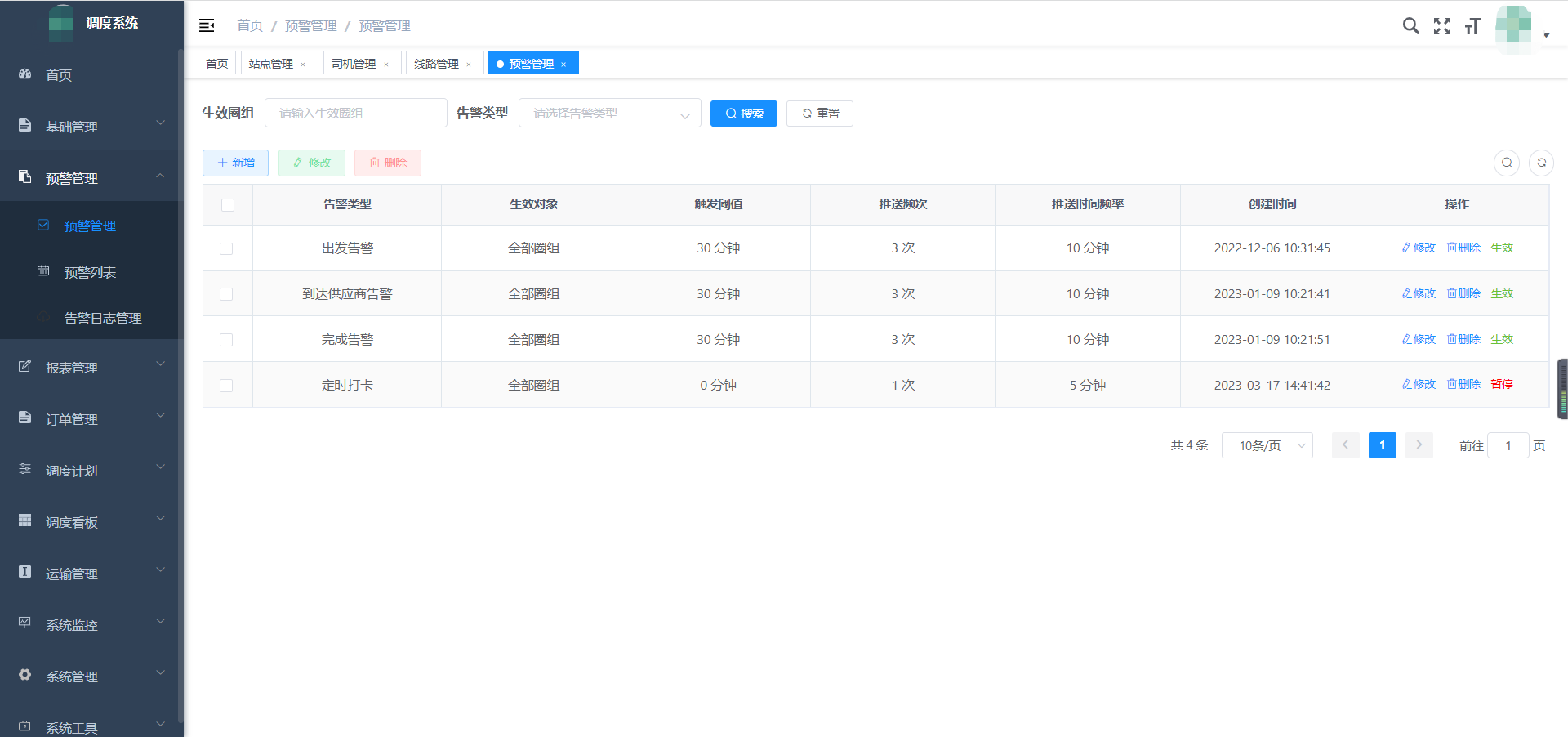Image resolution: width=1568 pixels, height=737 pixels.
Task: Go to next page arrow
Action: 1419,445
